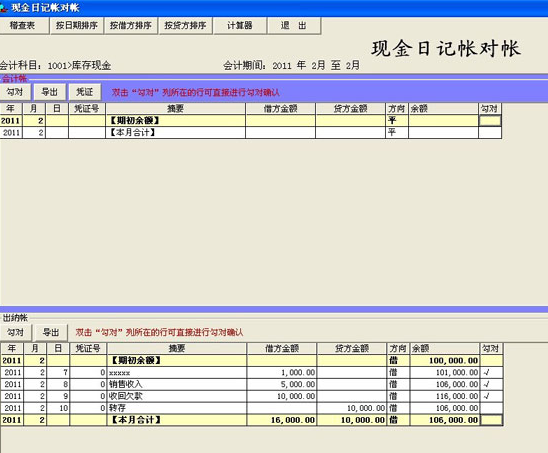The width and height of the screenshot is (548, 453).
Task: Toggle 勾对 mark for xxxxx row
Action: (x=491, y=373)
